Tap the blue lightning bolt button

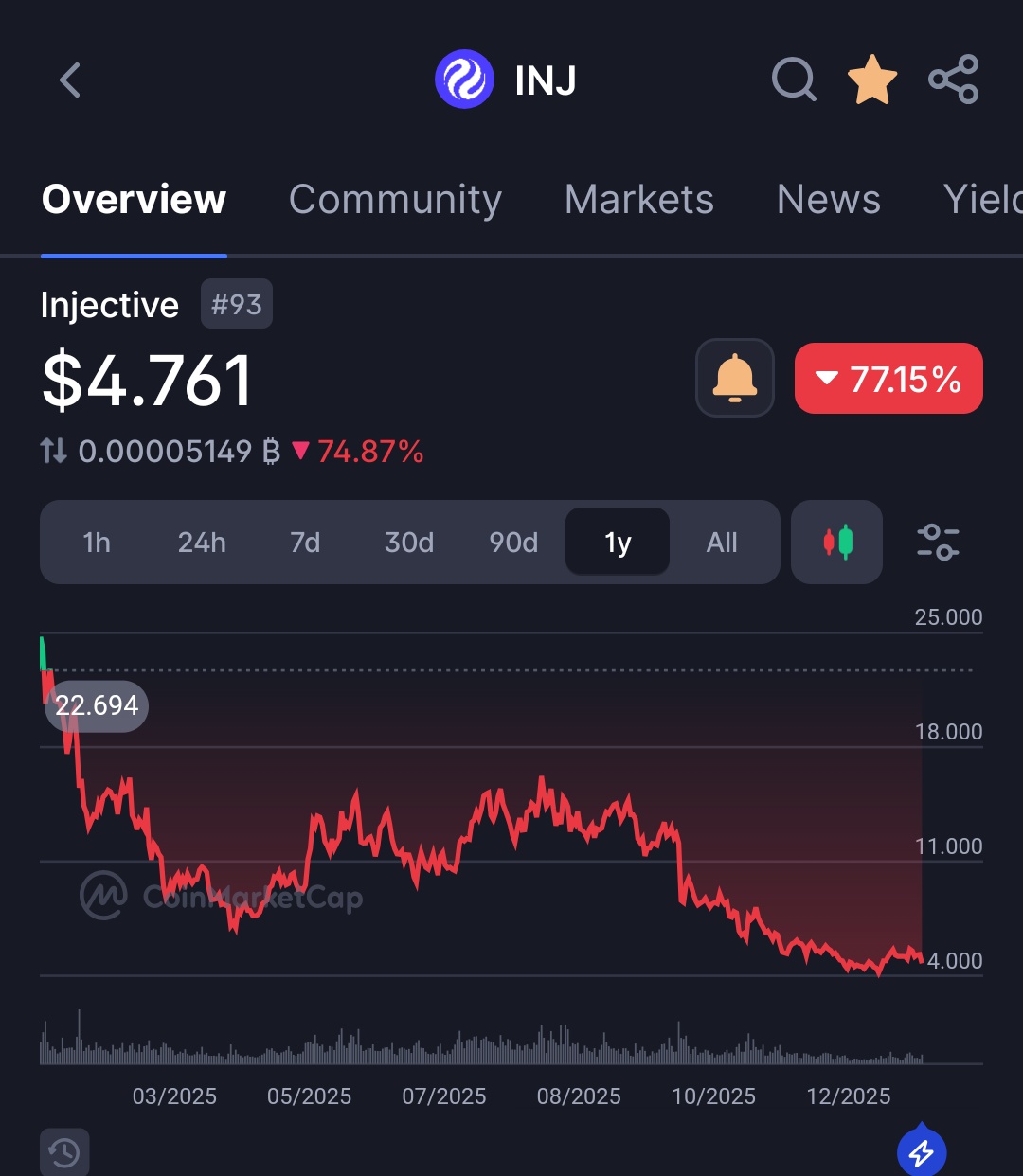coord(922,1152)
